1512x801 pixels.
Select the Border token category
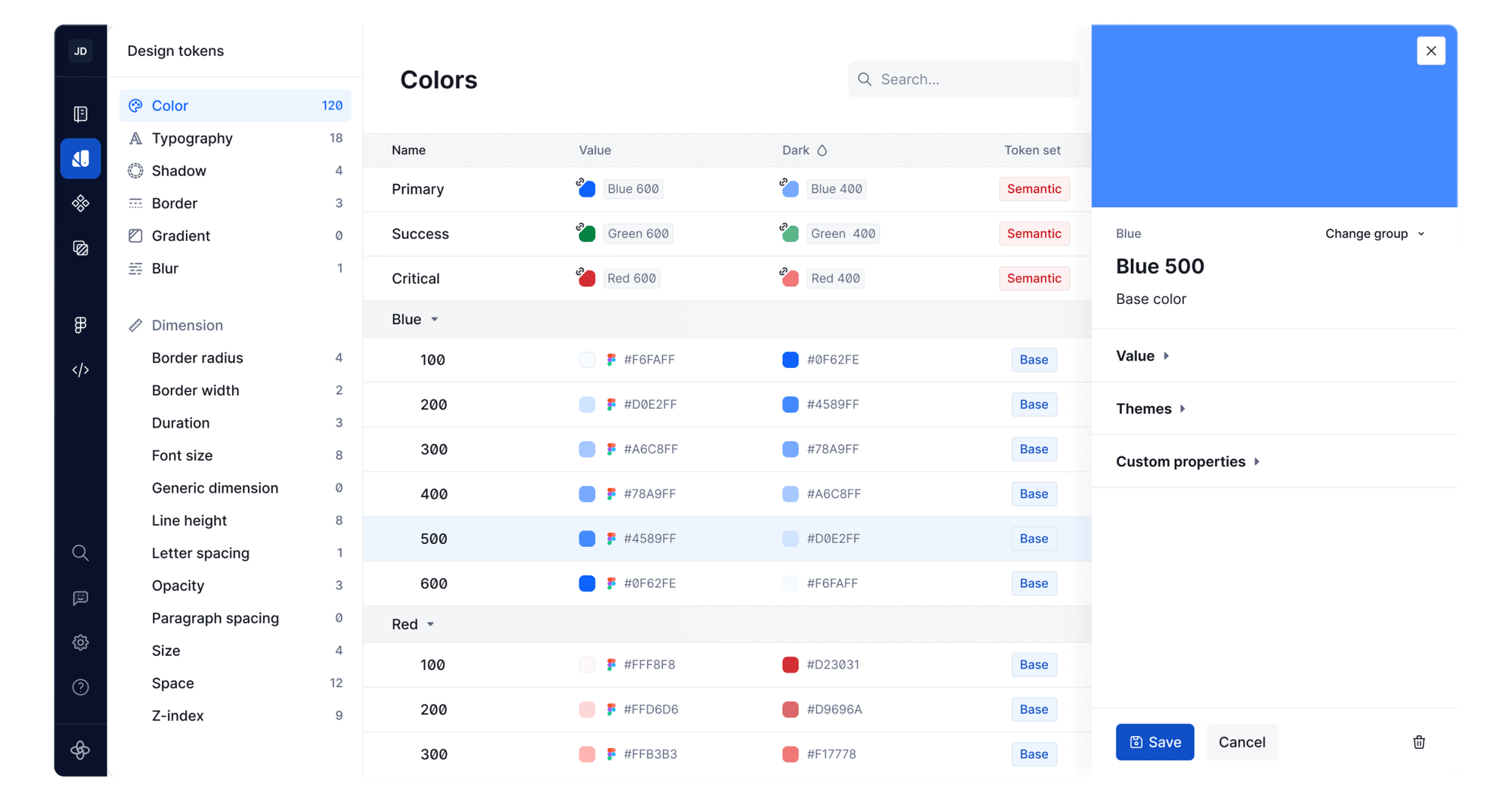click(x=235, y=203)
